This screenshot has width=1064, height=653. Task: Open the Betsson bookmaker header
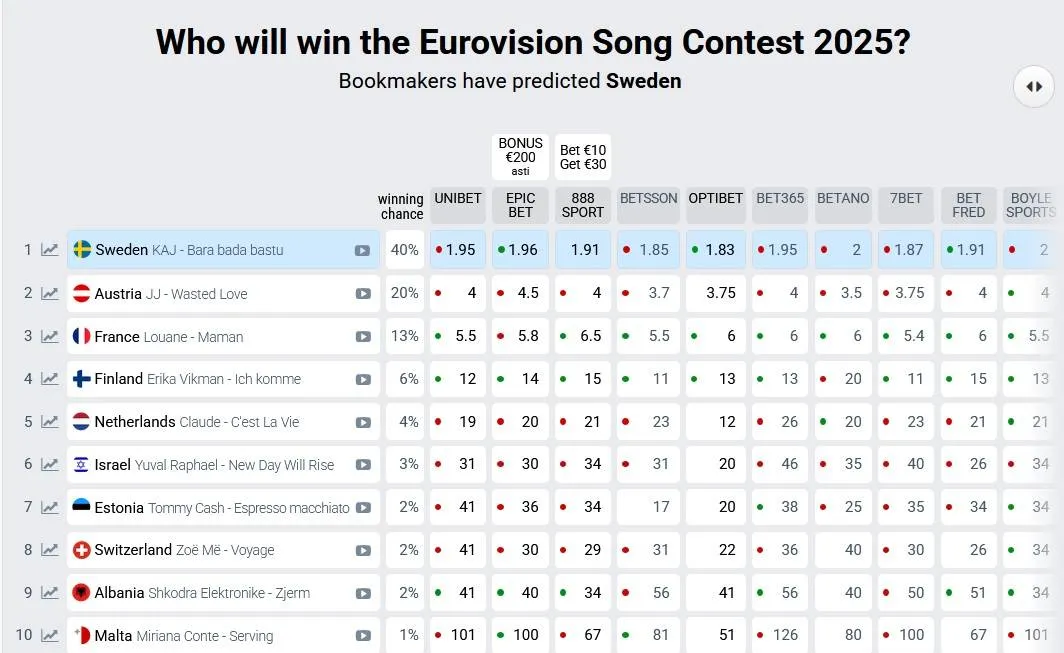click(649, 205)
